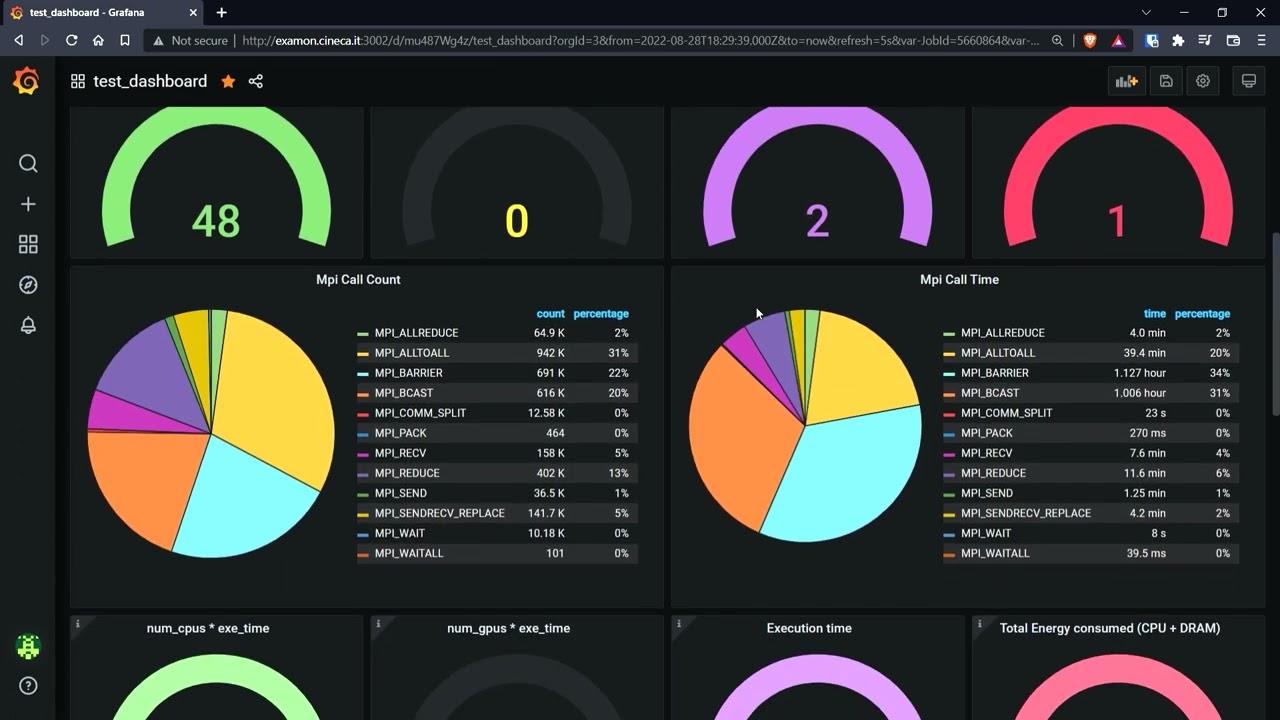Screen dimensions: 1280x720
Task: Reload the page
Action: pos(71,40)
